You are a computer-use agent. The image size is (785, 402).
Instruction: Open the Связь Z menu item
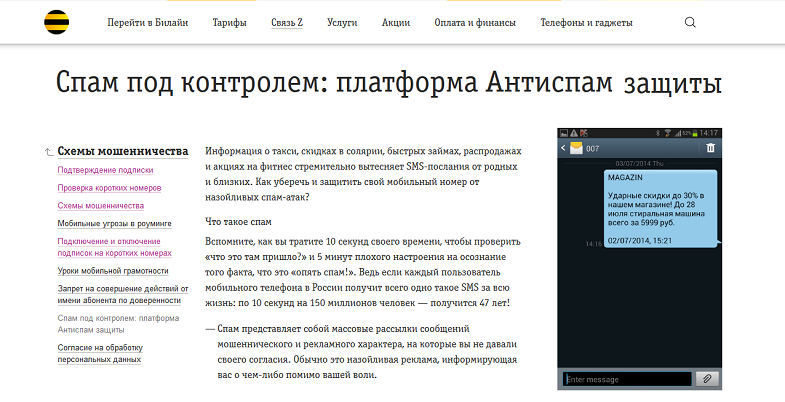point(287,23)
